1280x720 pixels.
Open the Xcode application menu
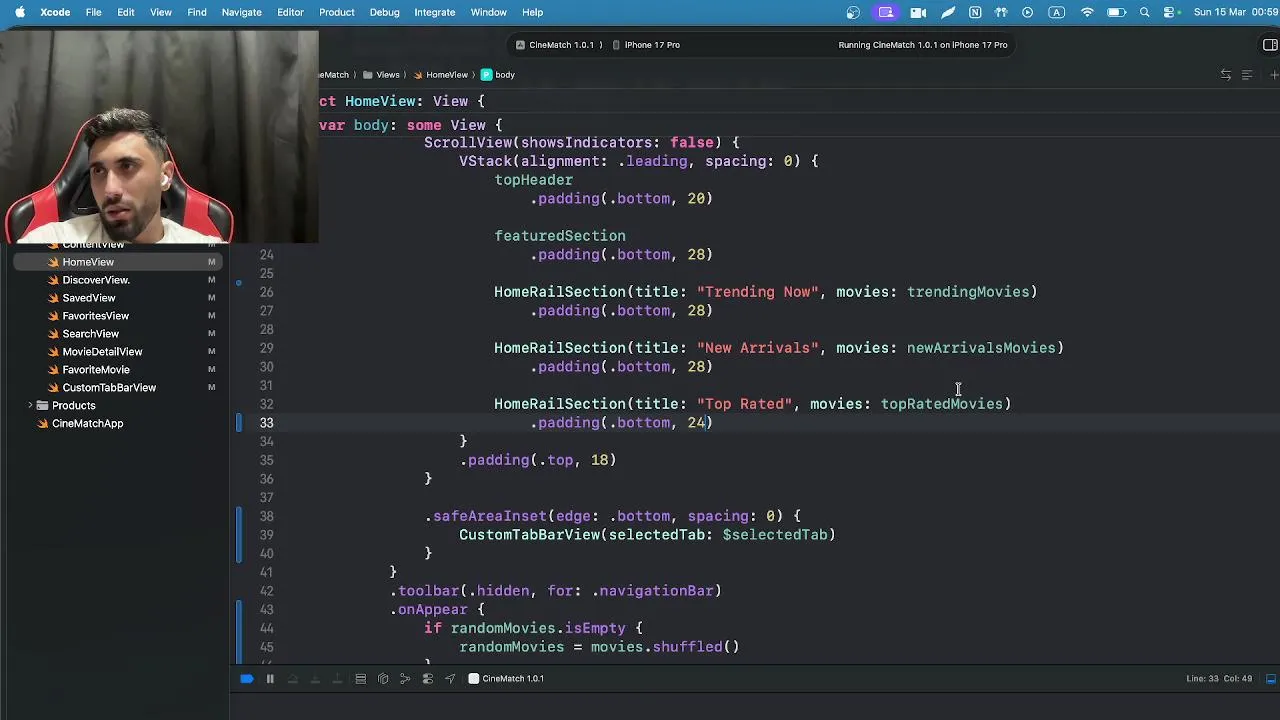pos(55,12)
